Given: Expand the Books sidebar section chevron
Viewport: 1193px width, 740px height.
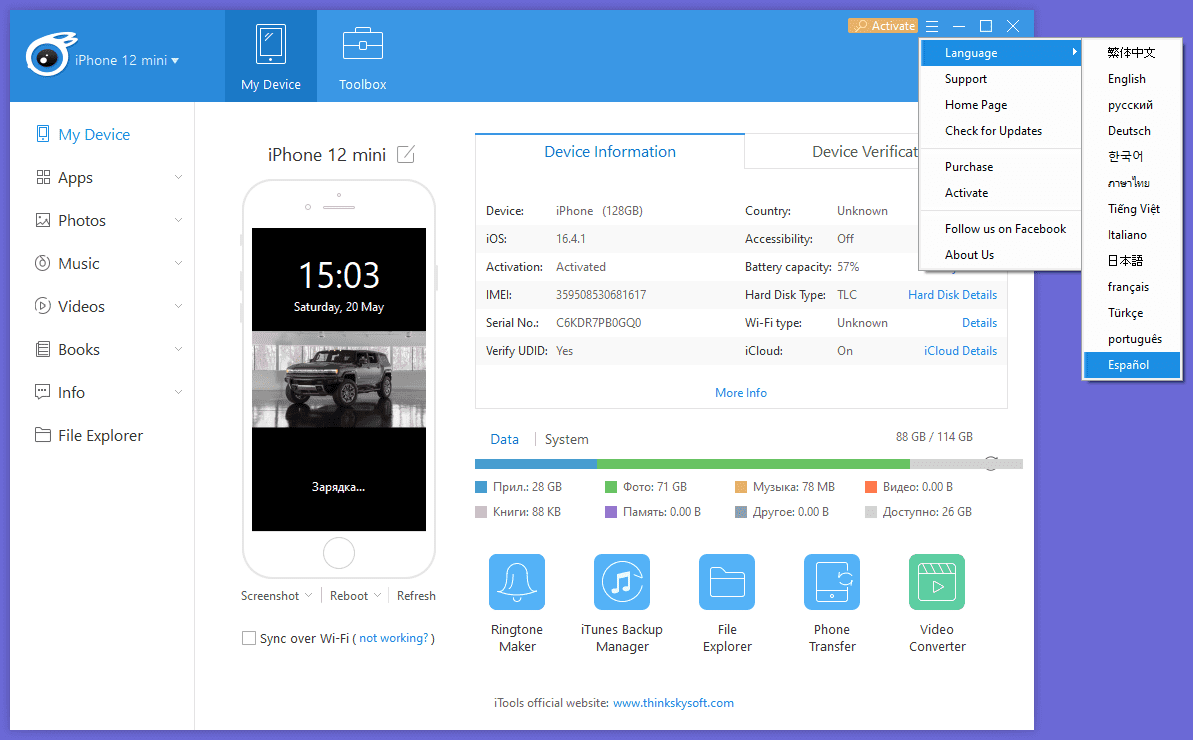Looking at the screenshot, I should point(178,349).
